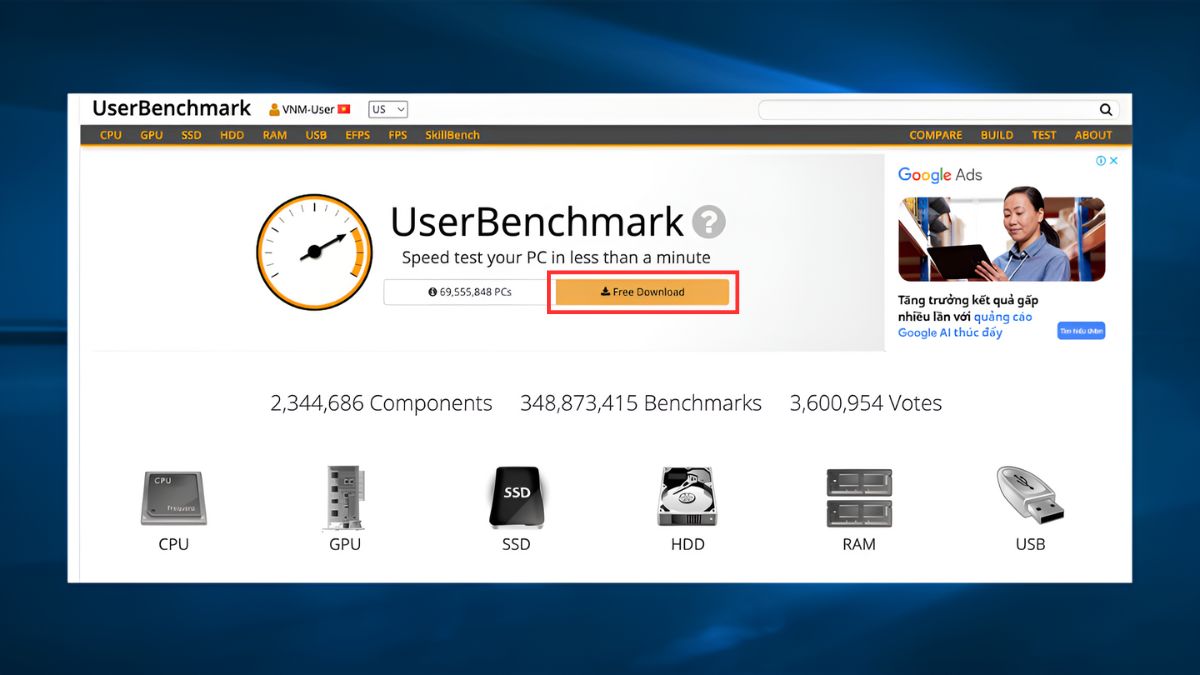The image size is (1200, 675).
Task: Open the EFPS navigation item
Action: point(357,135)
